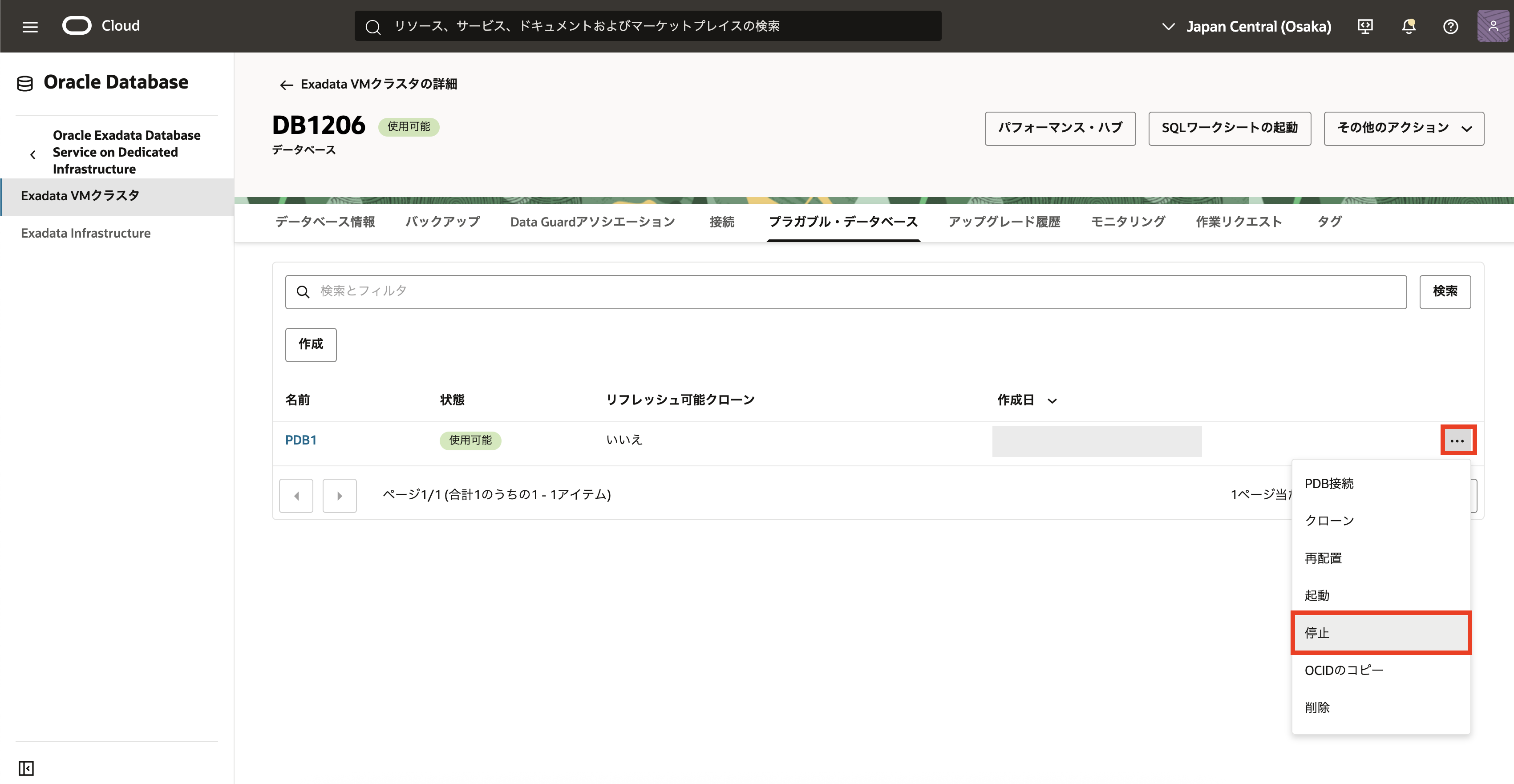Go back to Exadata VMクラスタの詳細
Image resolution: width=1514 pixels, height=784 pixels.
(368, 85)
